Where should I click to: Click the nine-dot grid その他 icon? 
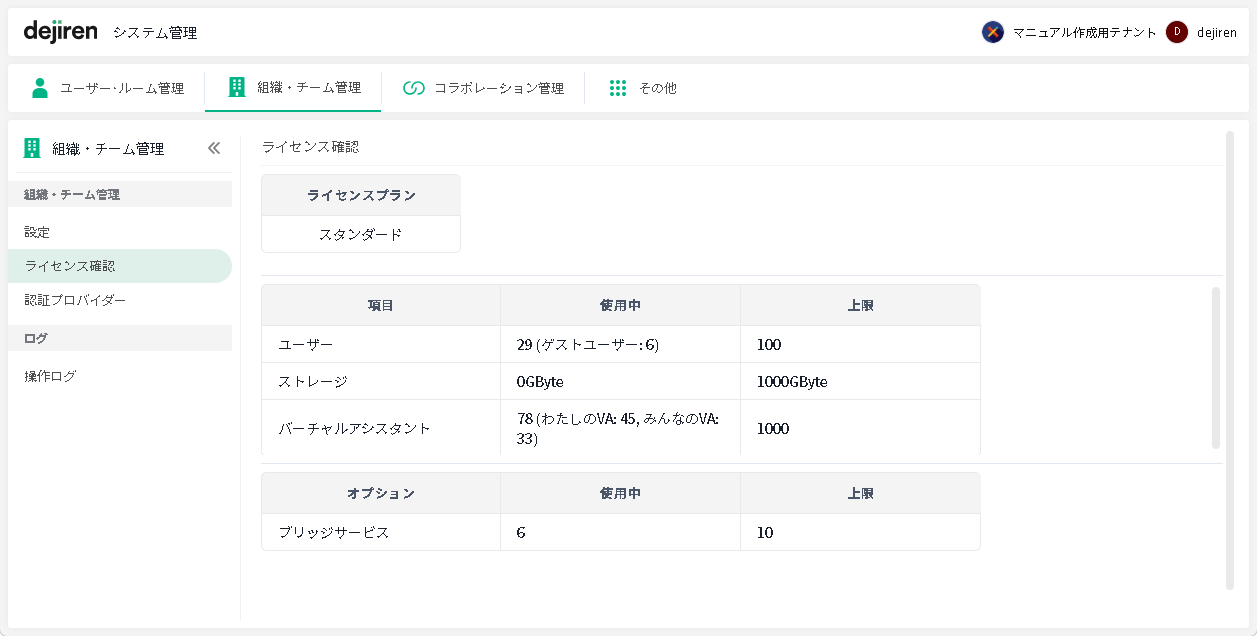click(618, 88)
